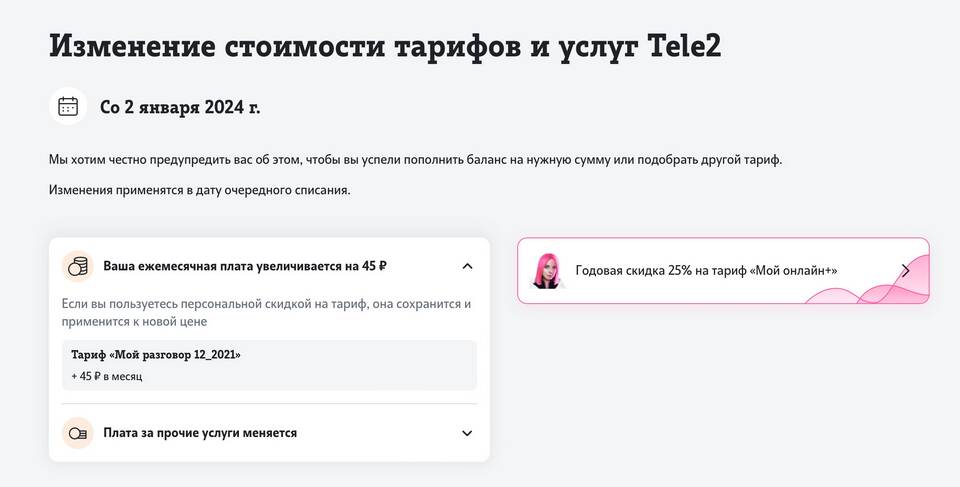Click the 'Со 2 января 2024 г.' date
Screen dimensions: 960x487
point(180,107)
